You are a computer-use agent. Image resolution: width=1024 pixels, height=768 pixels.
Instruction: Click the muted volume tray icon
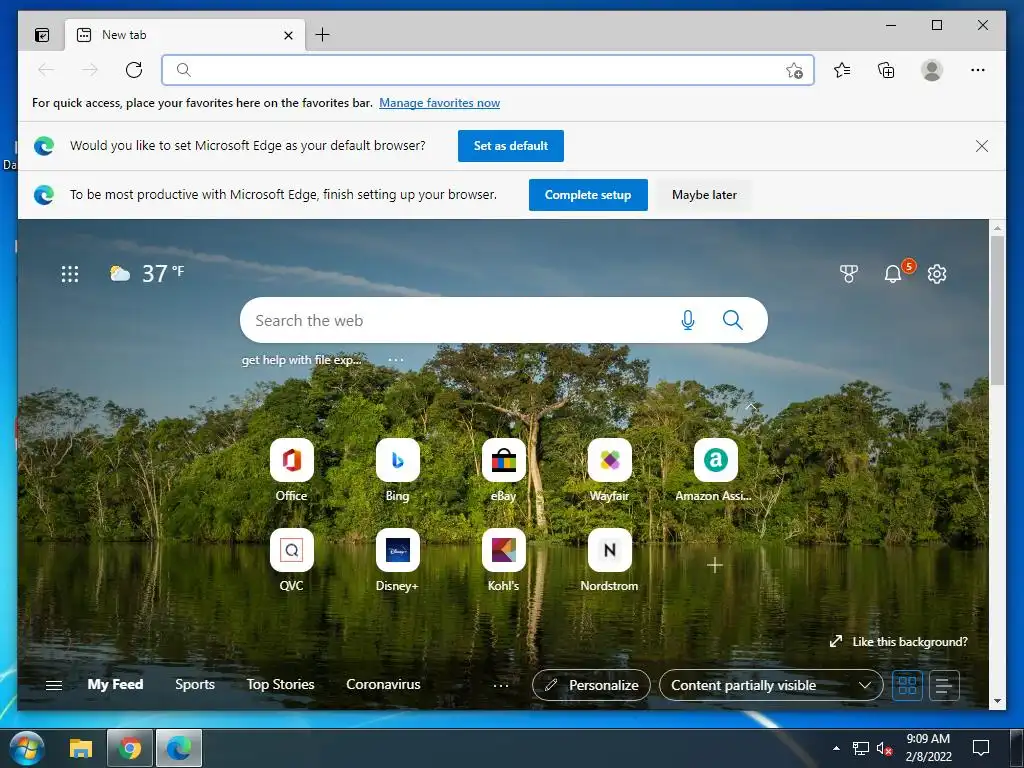pos(884,749)
